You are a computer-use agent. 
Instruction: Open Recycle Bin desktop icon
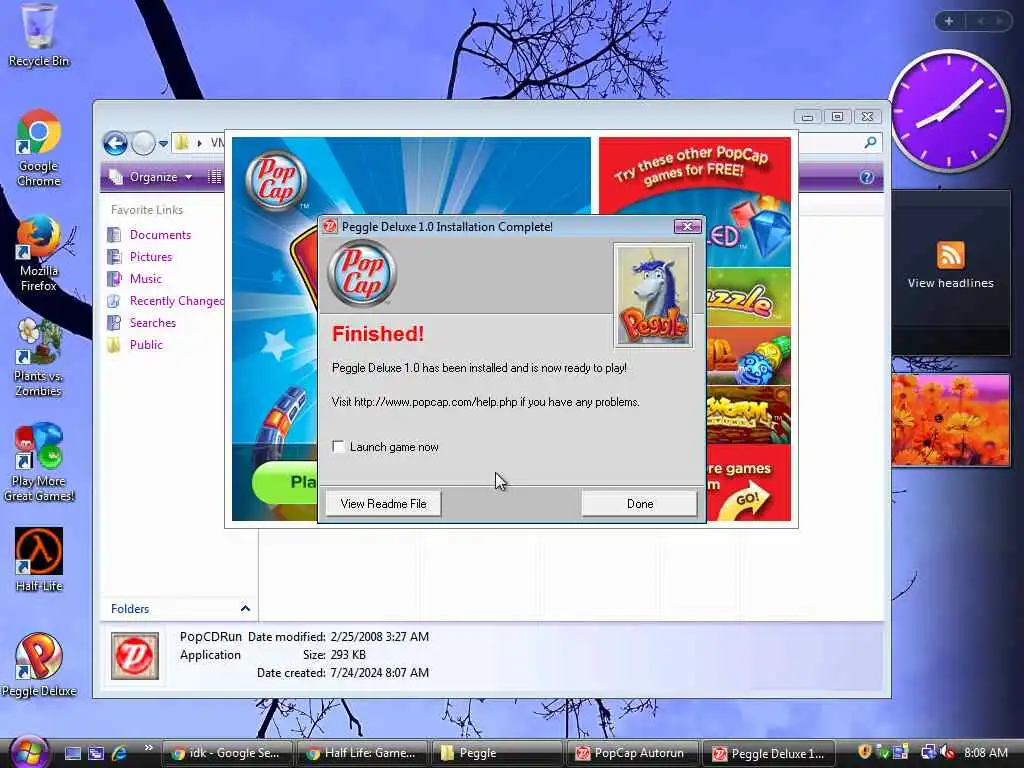pos(39,36)
